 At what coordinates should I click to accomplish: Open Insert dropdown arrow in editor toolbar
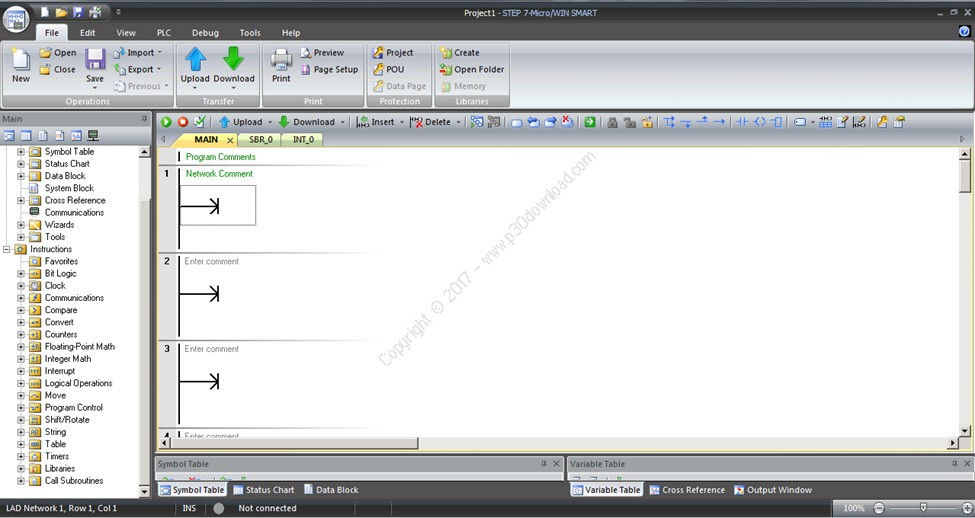pos(402,123)
